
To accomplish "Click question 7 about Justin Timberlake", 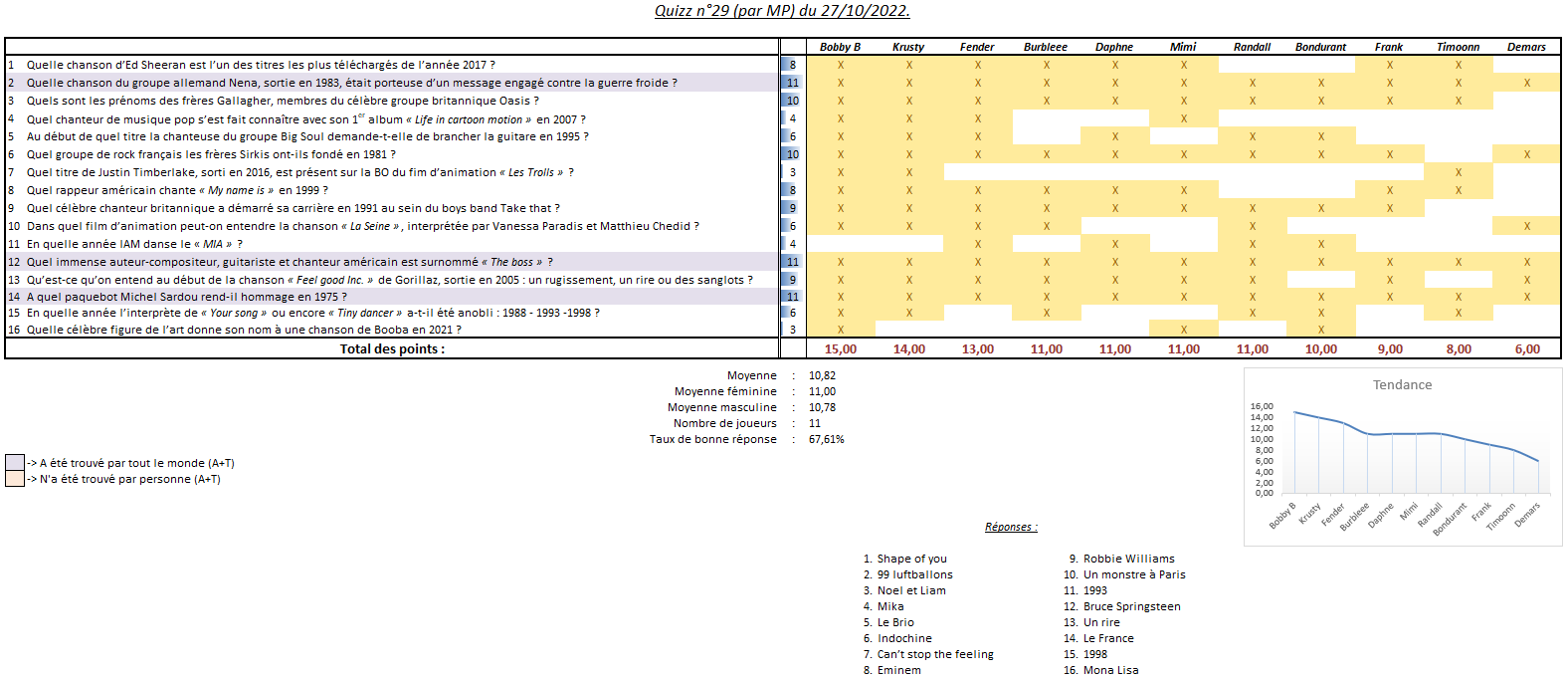I will 299,172.
